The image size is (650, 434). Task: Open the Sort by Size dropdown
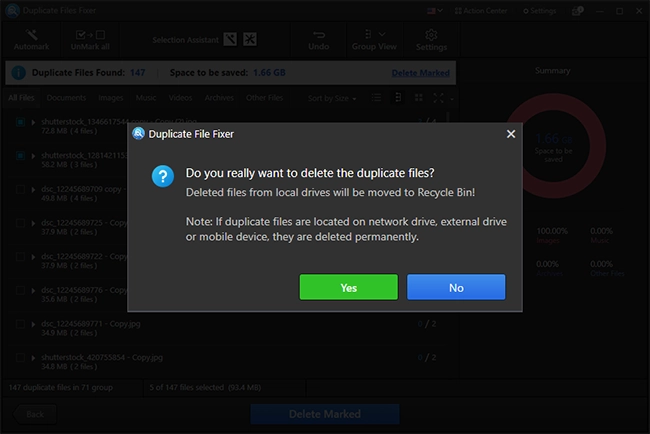pos(332,98)
